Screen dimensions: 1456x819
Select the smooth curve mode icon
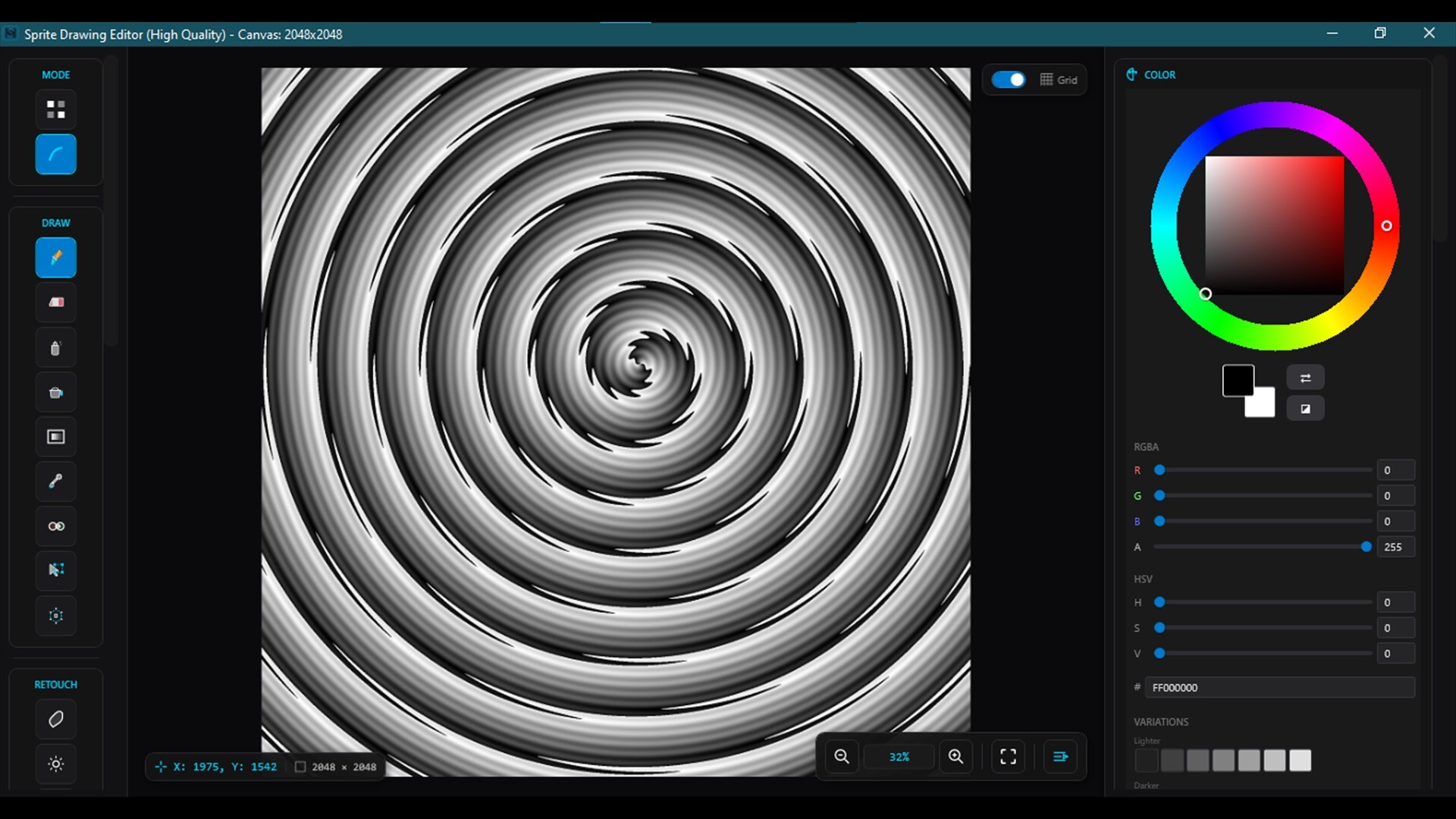click(55, 154)
